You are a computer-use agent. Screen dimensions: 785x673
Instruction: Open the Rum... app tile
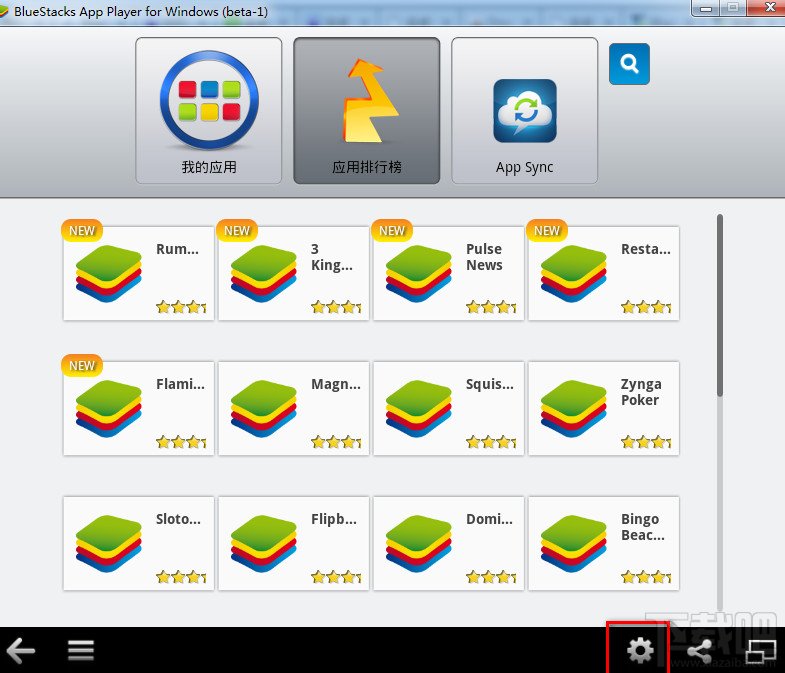138,273
